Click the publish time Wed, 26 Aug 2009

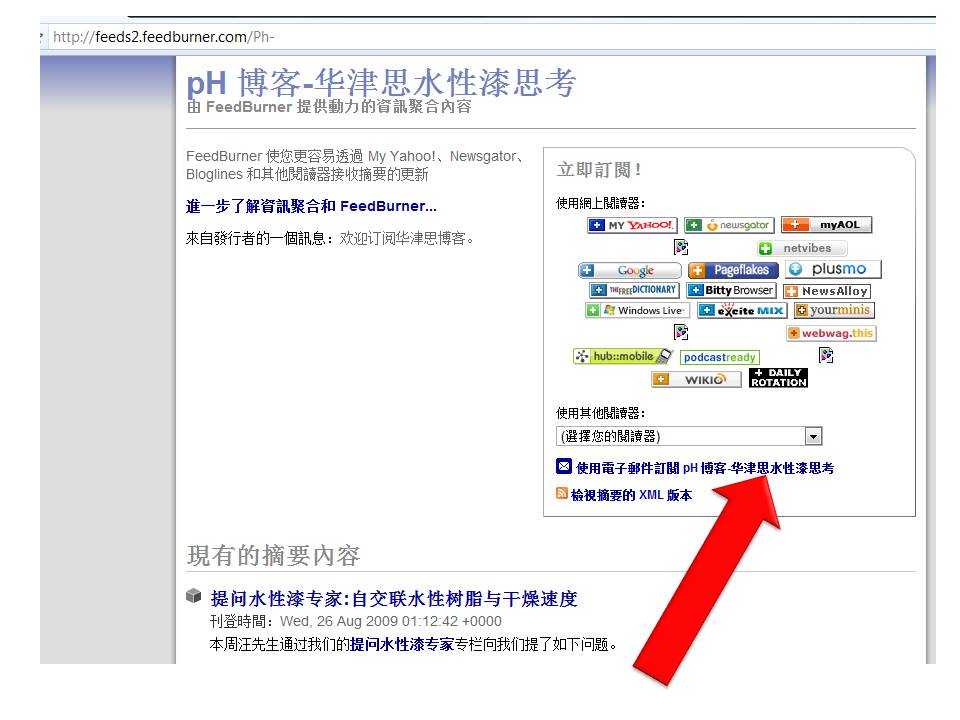pyautogui.click(x=391, y=621)
